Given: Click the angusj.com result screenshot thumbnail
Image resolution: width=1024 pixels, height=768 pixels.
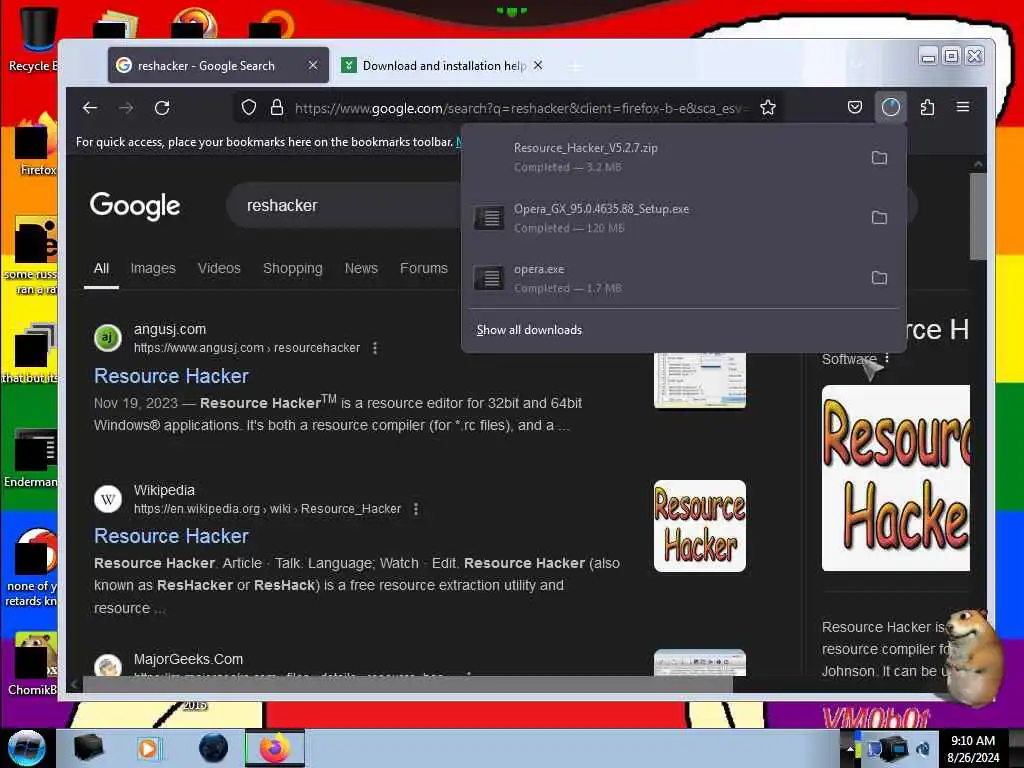Looking at the screenshot, I should [699, 381].
